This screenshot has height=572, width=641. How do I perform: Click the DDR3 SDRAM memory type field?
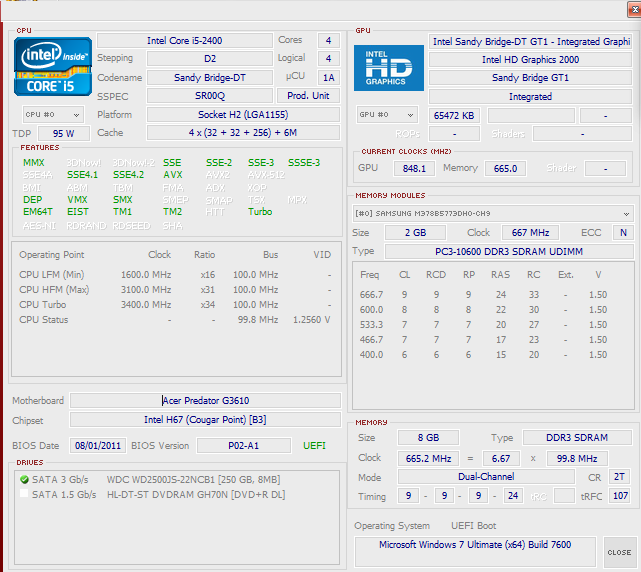coord(577,437)
